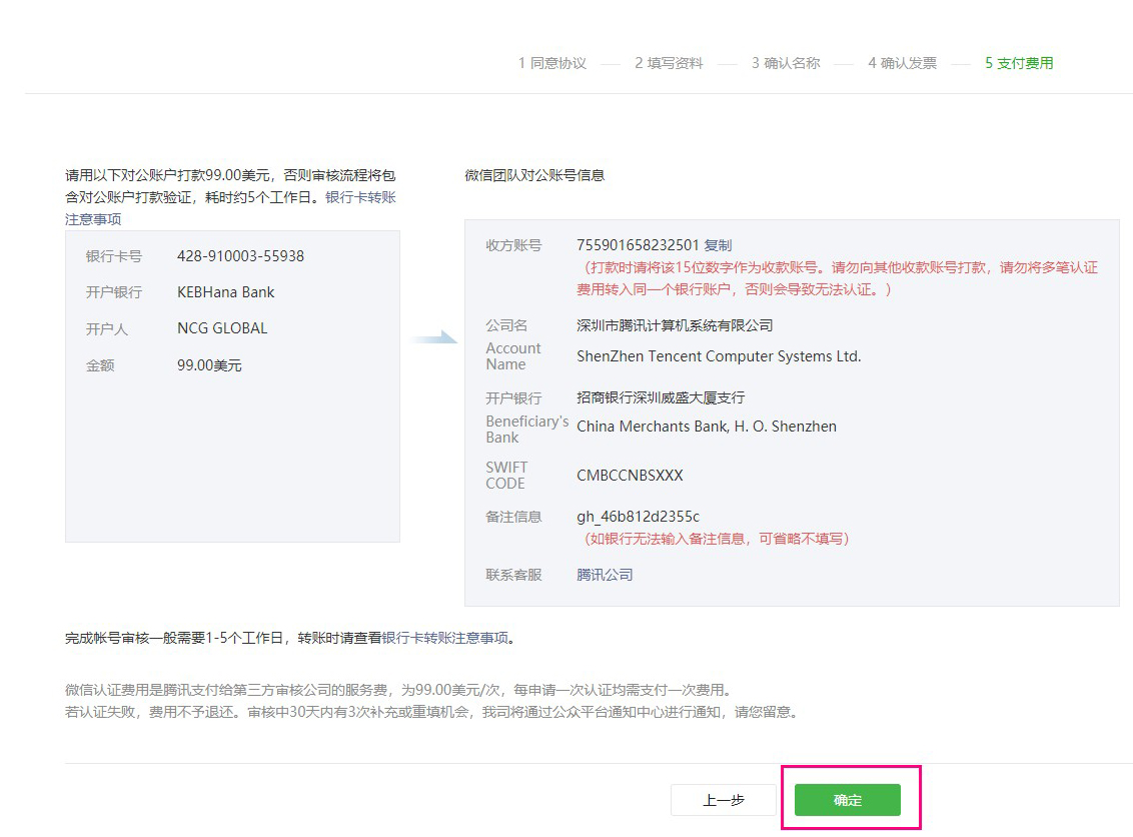Click the gray 若认证失败 refund notice line
The height and width of the screenshot is (837, 1133).
pos(434,712)
